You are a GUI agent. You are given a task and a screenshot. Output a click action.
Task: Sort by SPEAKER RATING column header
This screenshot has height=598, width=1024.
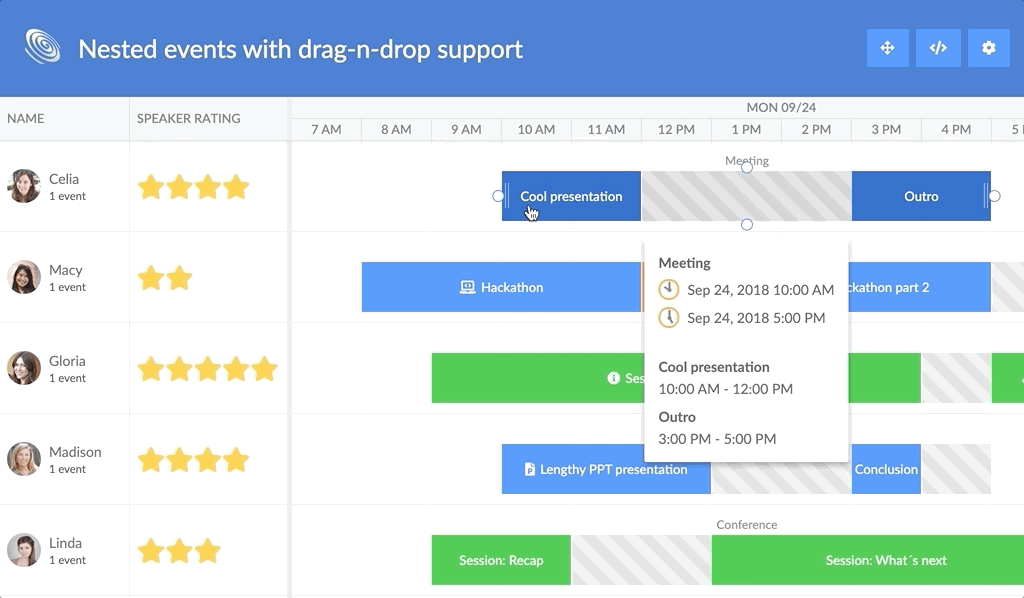click(208, 119)
